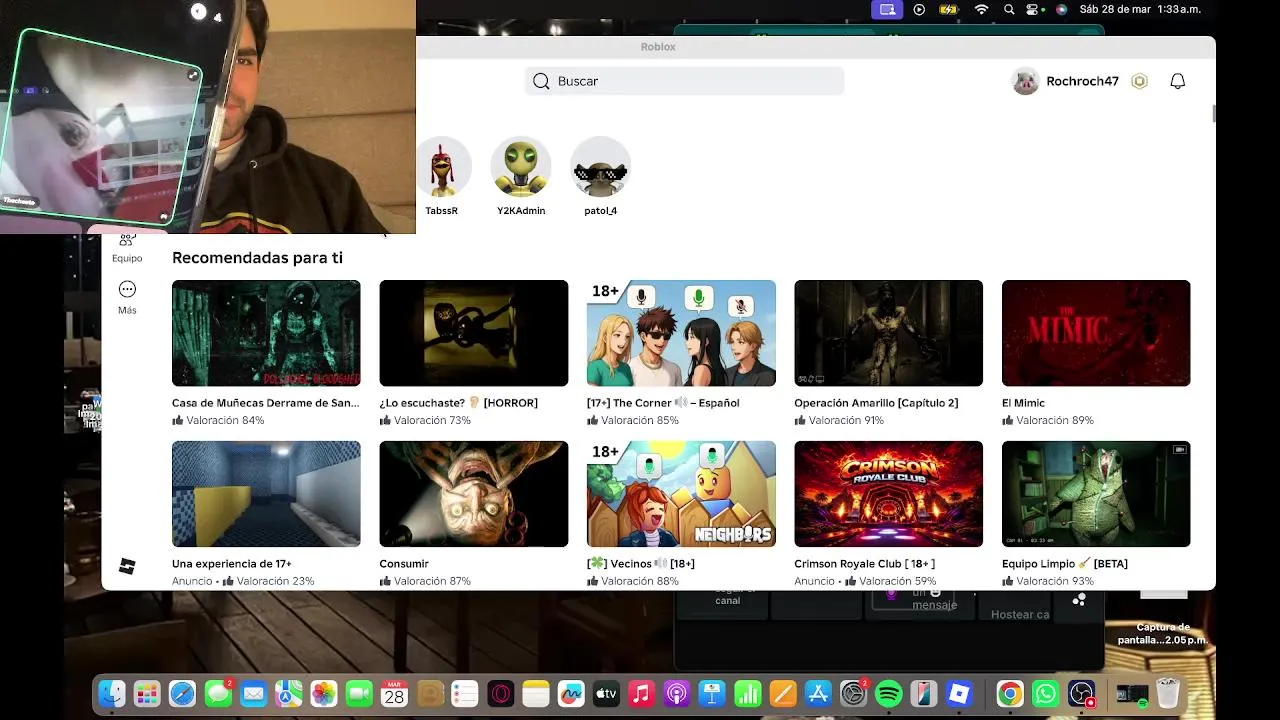Click the Valoración 91% rating text
Image resolution: width=1280 pixels, height=720 pixels.
(846, 421)
